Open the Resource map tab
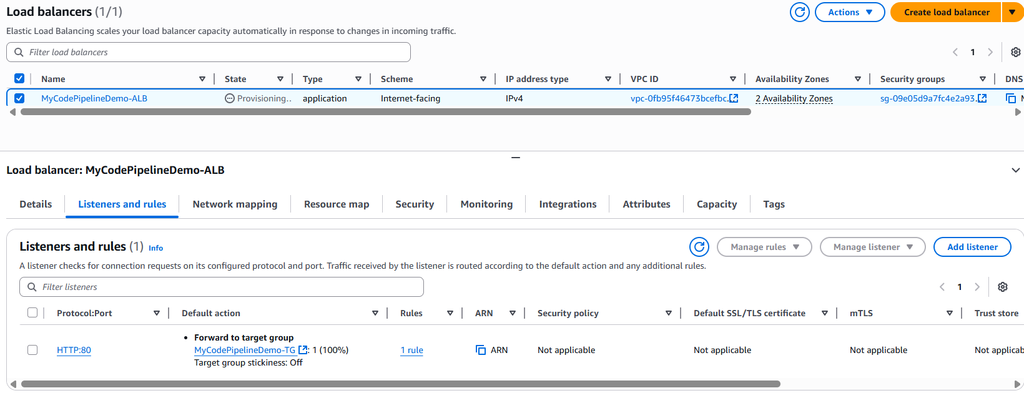The image size is (1024, 393). click(336, 204)
